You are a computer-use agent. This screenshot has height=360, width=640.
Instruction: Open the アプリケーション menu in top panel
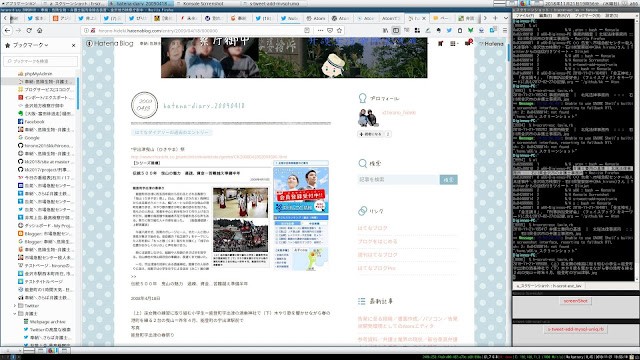[20, 3]
